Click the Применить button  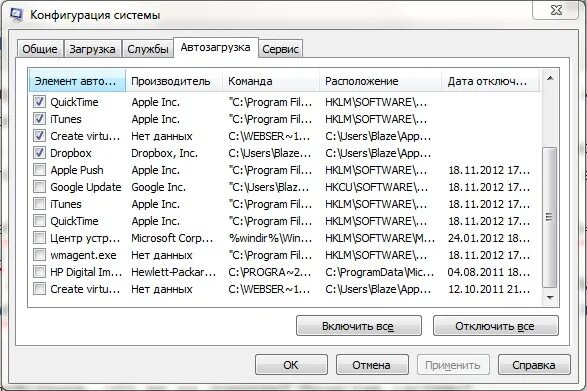pyautogui.click(x=453, y=365)
